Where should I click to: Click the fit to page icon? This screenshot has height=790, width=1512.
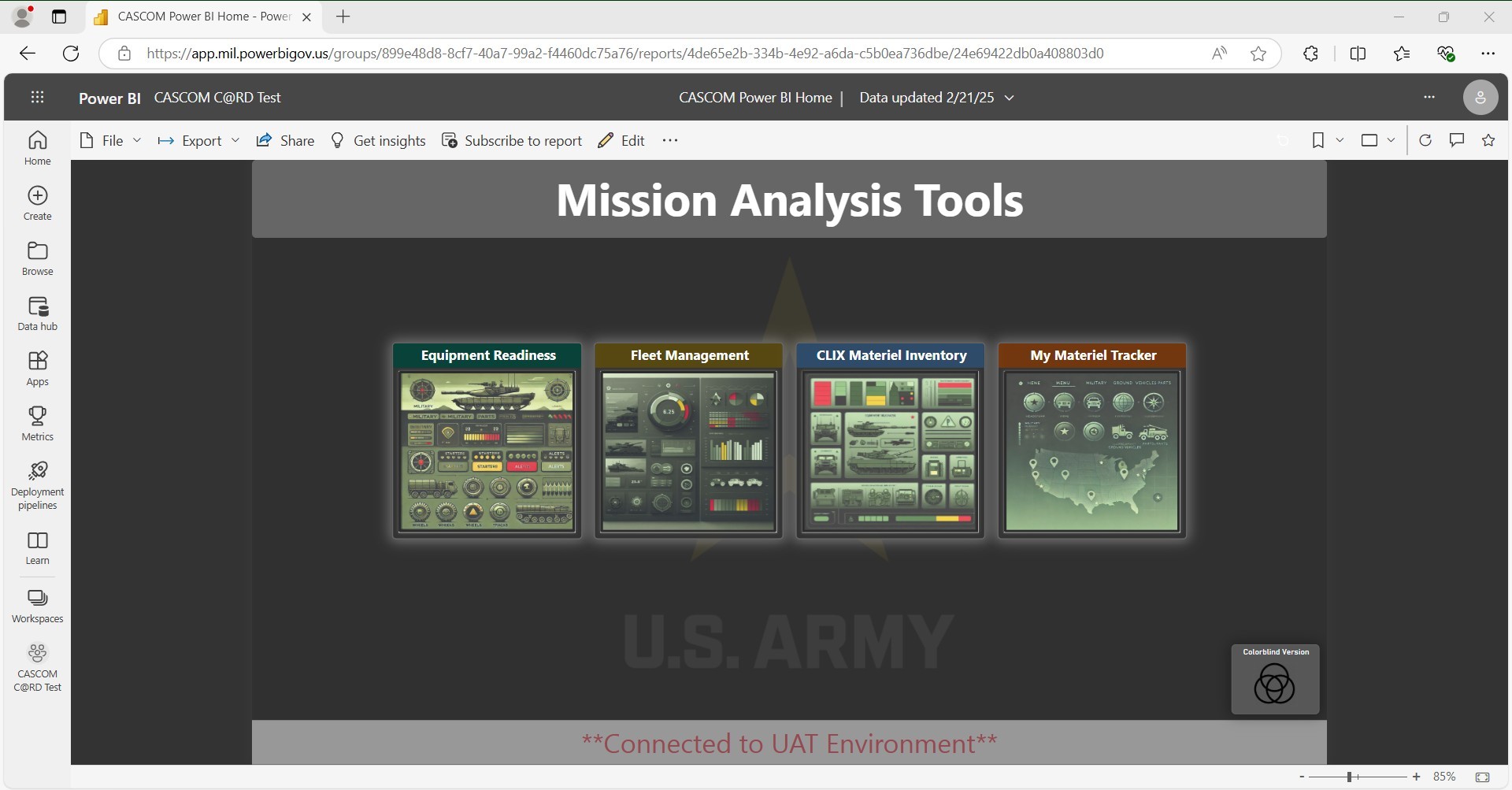1483,777
